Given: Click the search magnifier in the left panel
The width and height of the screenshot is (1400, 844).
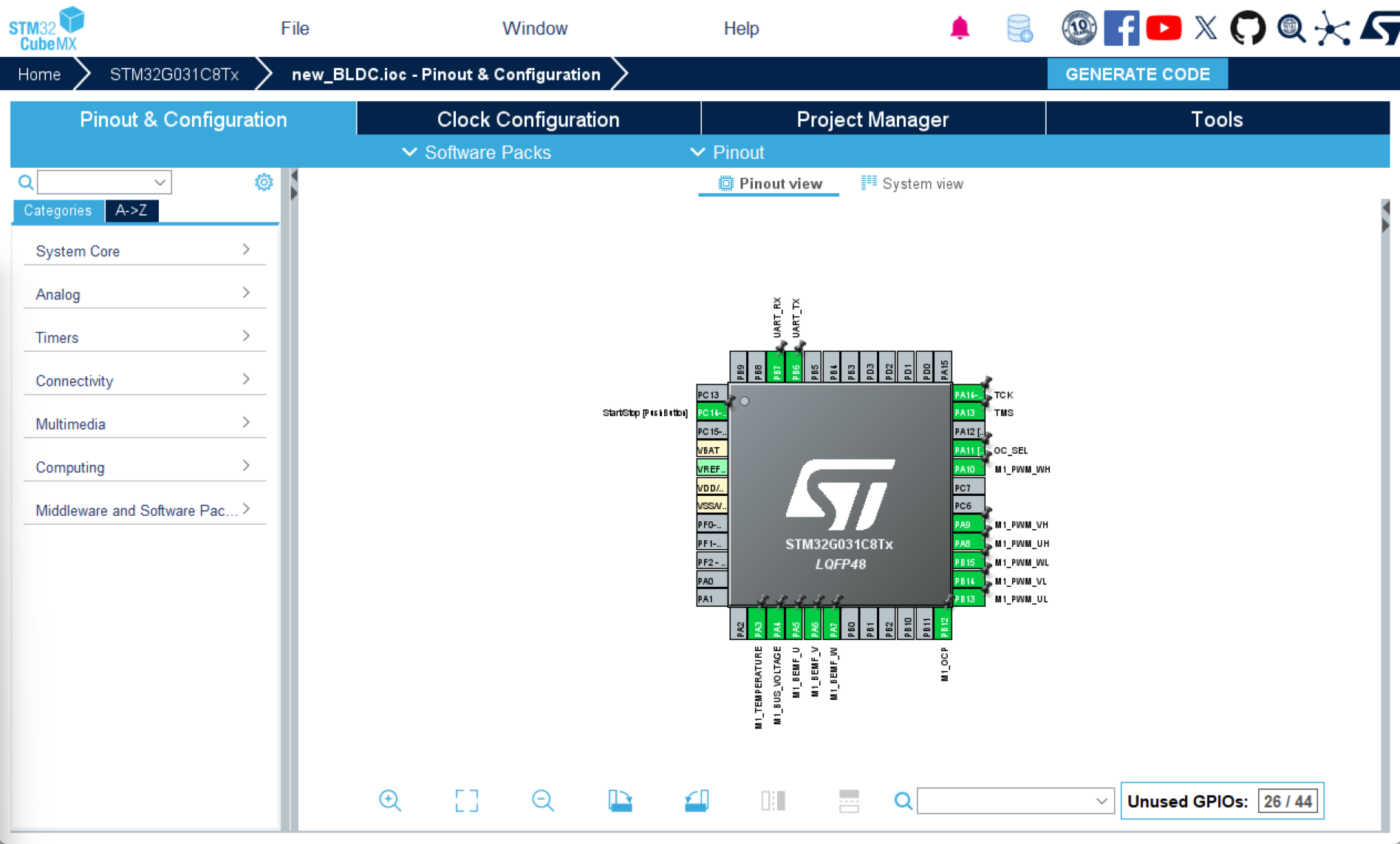Looking at the screenshot, I should coord(25,182).
